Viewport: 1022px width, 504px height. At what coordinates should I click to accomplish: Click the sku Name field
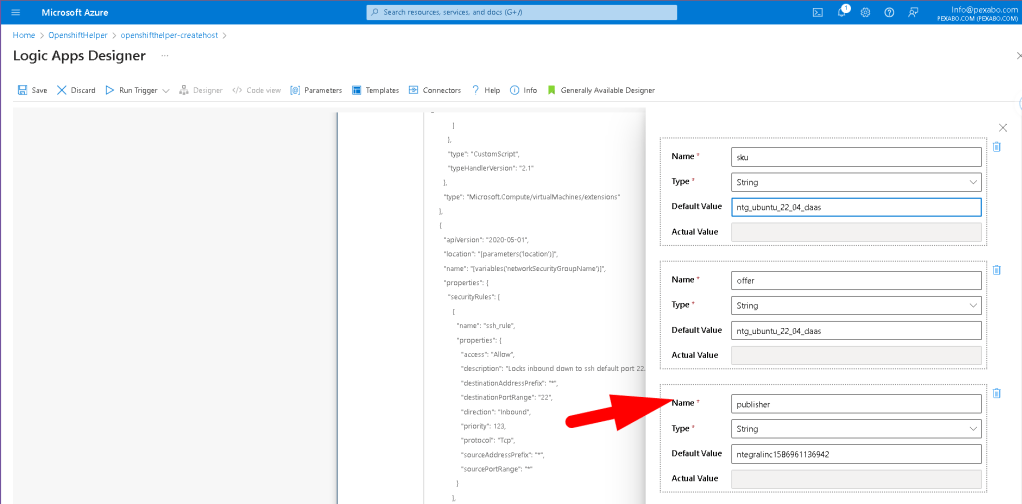click(x=856, y=157)
